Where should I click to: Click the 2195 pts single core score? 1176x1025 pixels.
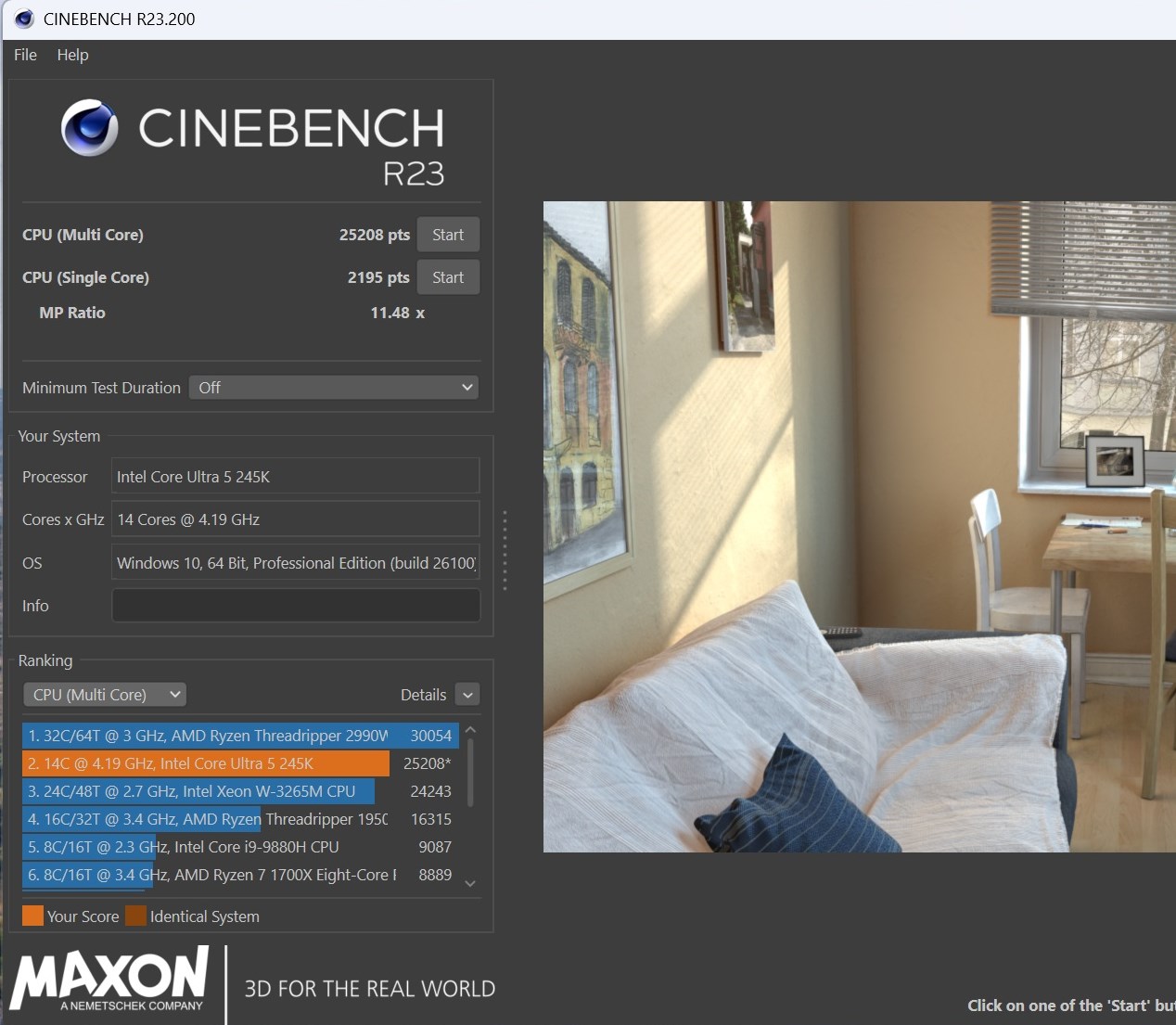[x=378, y=277]
